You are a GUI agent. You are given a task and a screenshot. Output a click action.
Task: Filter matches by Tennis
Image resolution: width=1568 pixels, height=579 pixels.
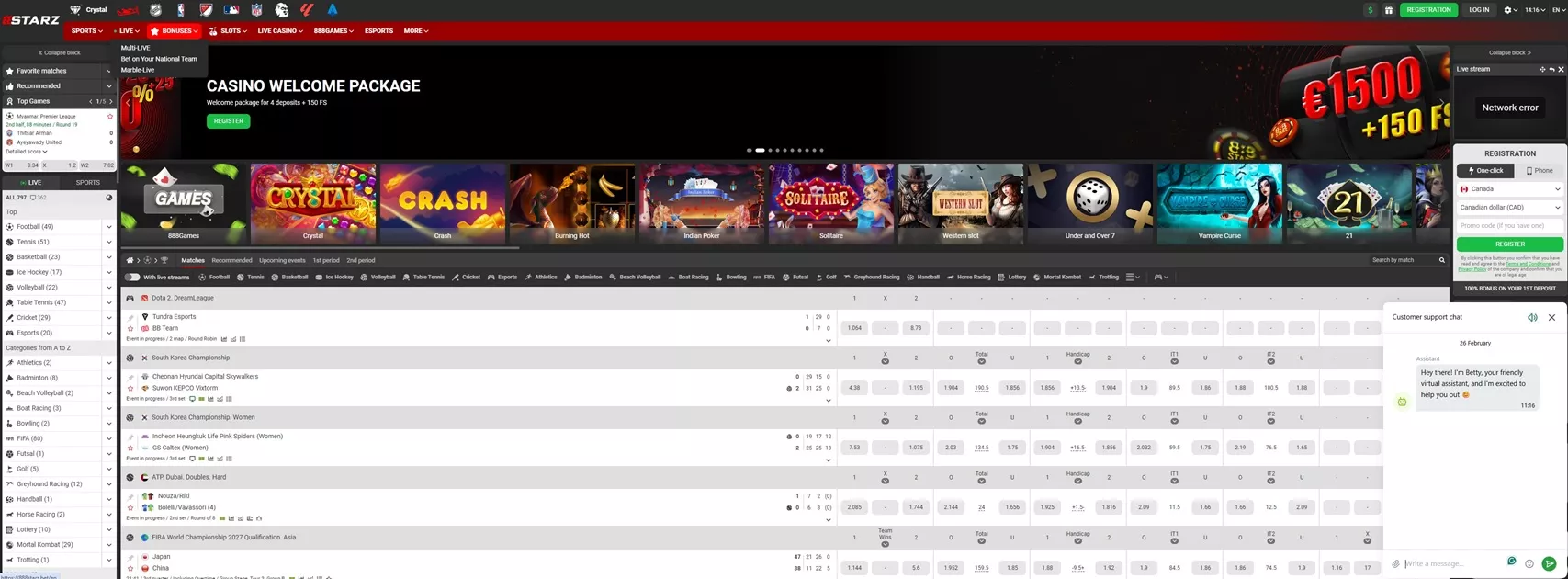point(250,277)
